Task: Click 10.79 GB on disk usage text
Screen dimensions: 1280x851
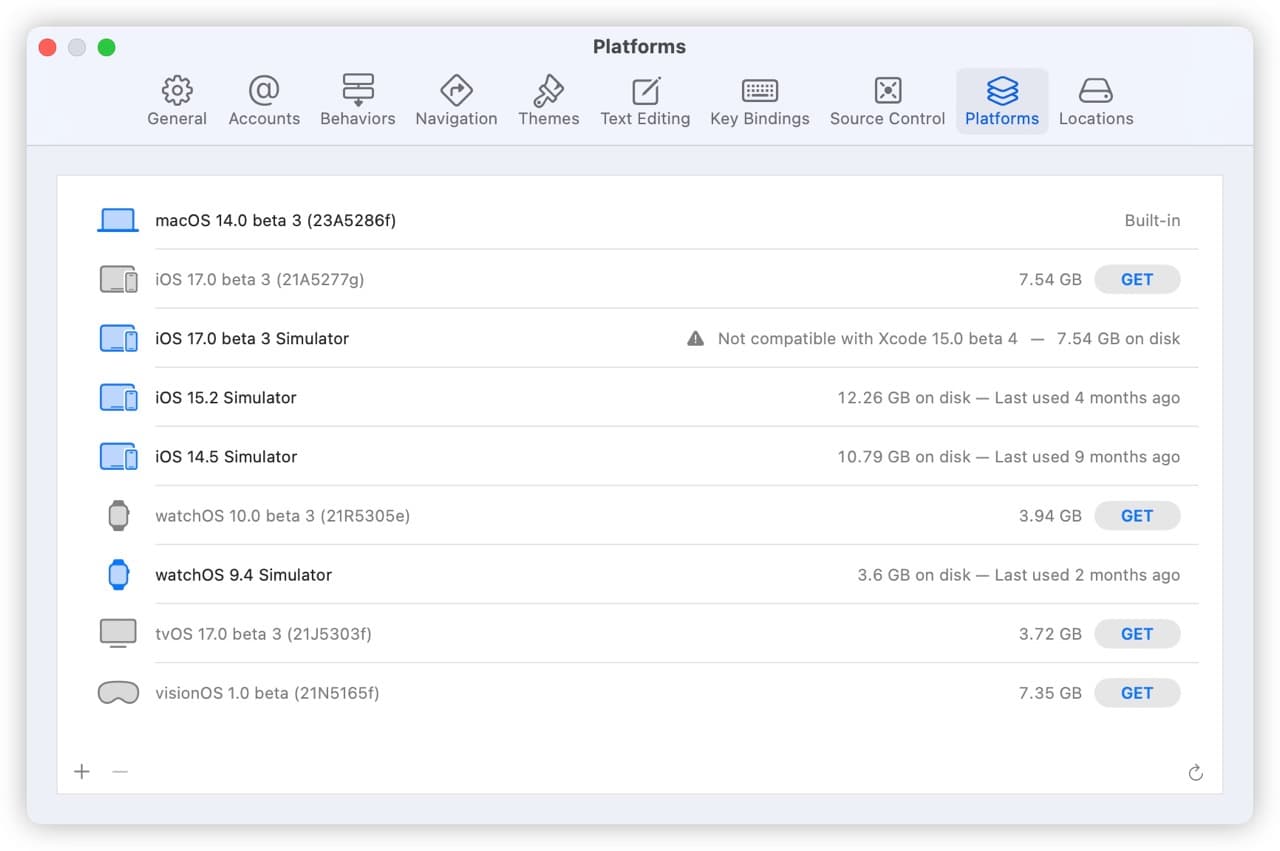Action: tap(904, 457)
